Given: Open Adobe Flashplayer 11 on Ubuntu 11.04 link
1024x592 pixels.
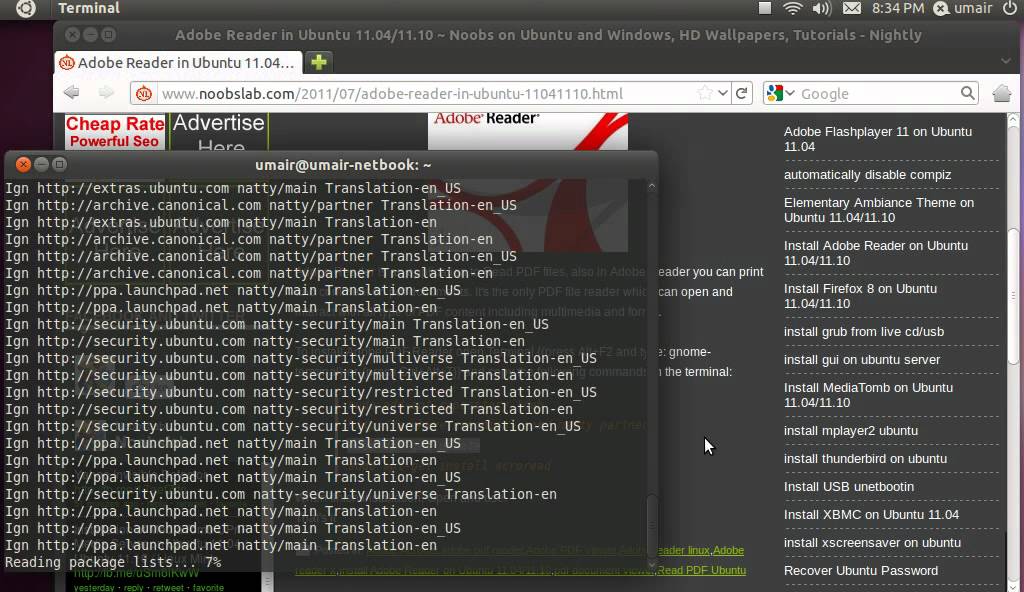Looking at the screenshot, I should point(878,139).
